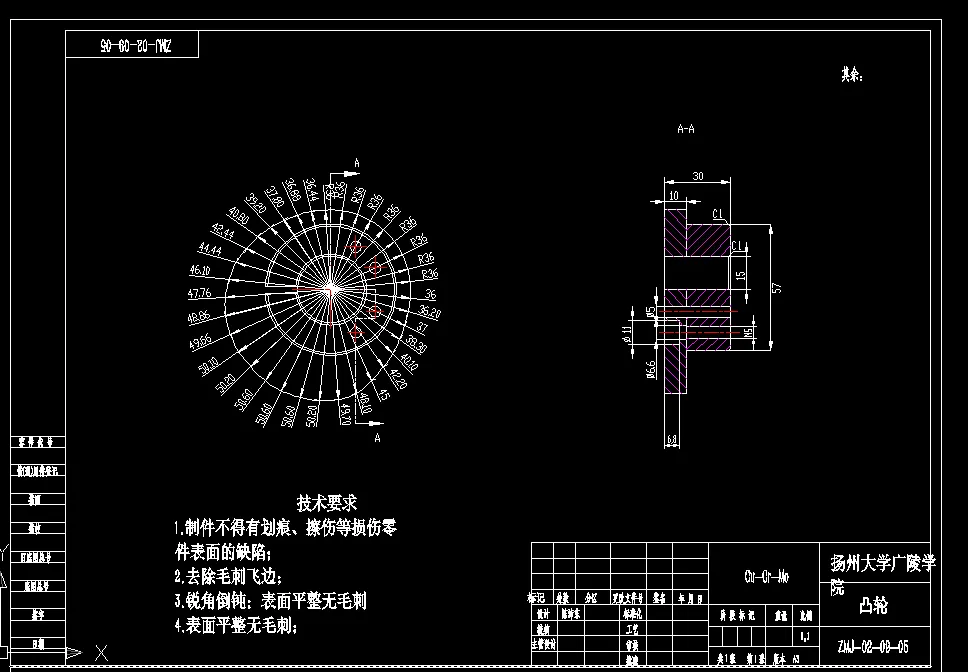Select the Ø11 bore dimension label
Viewport: 968px width, 672px height.
(x=627, y=334)
